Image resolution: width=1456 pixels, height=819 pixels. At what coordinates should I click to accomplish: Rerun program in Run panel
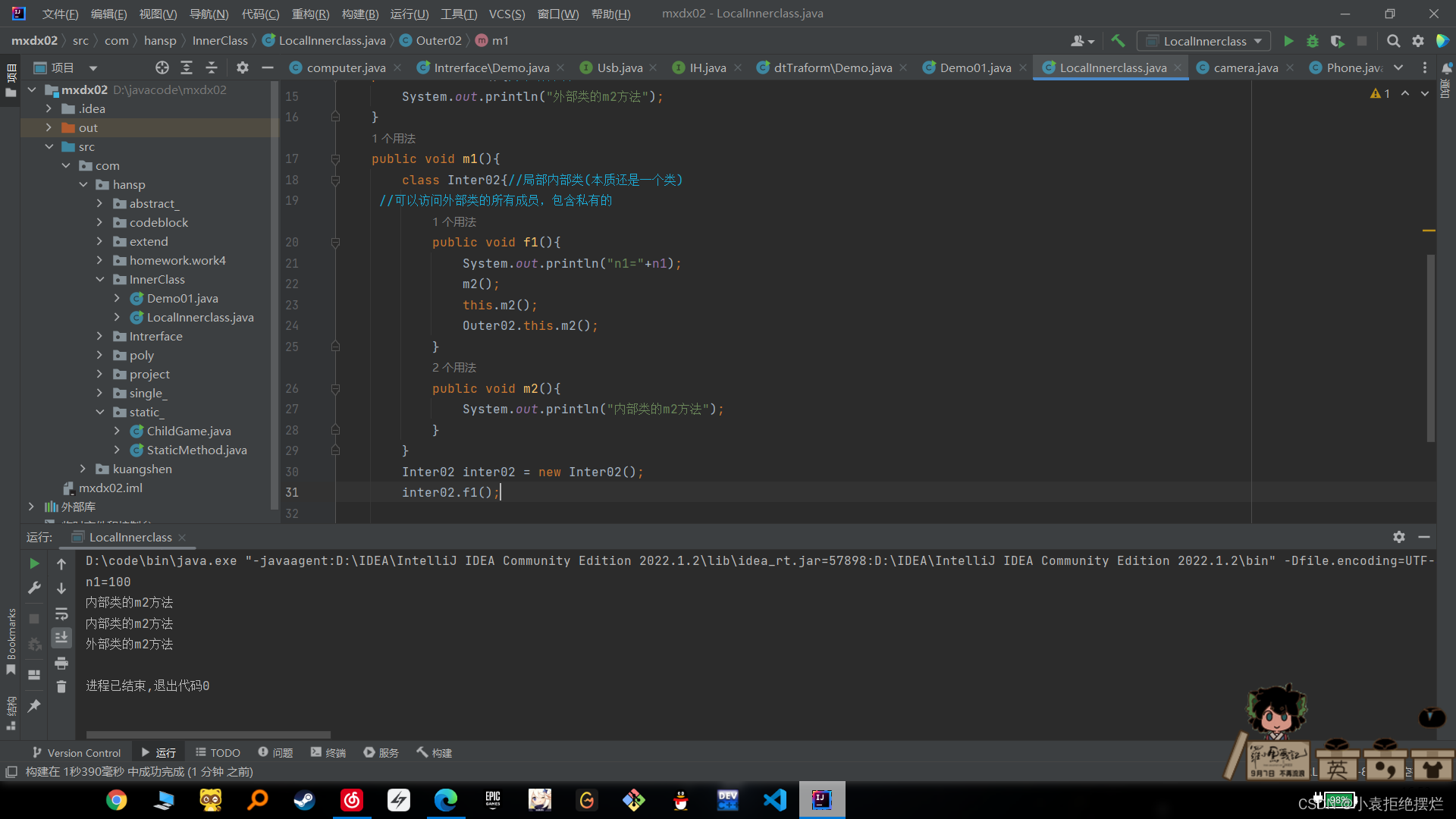coord(34,563)
